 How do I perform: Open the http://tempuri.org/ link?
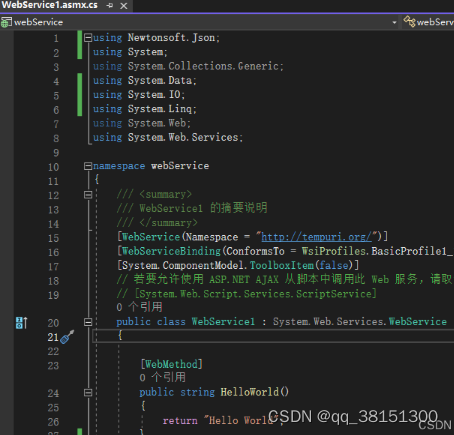[x=316, y=237]
